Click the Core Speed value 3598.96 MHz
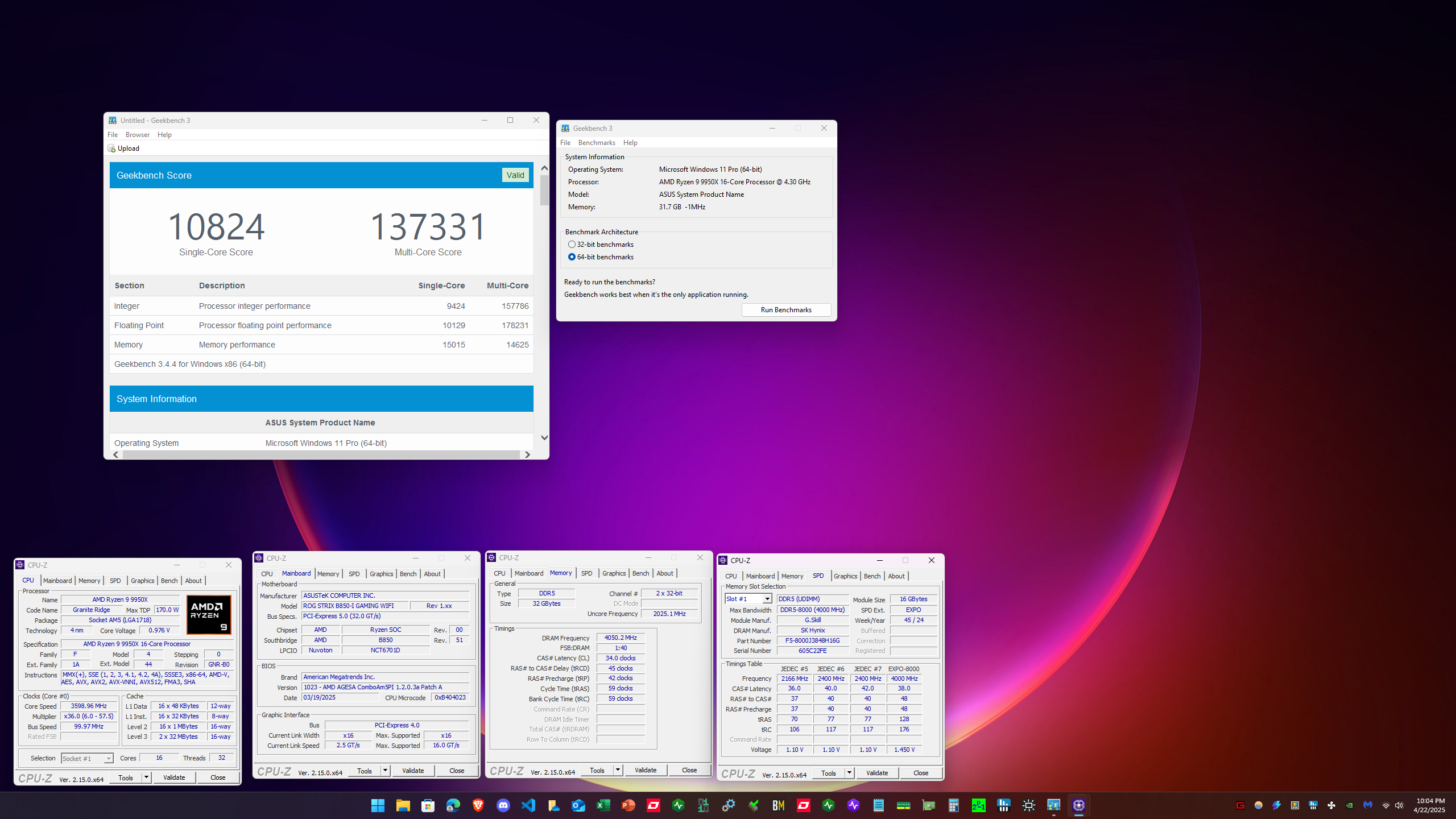This screenshot has height=819, width=1456. click(89, 706)
